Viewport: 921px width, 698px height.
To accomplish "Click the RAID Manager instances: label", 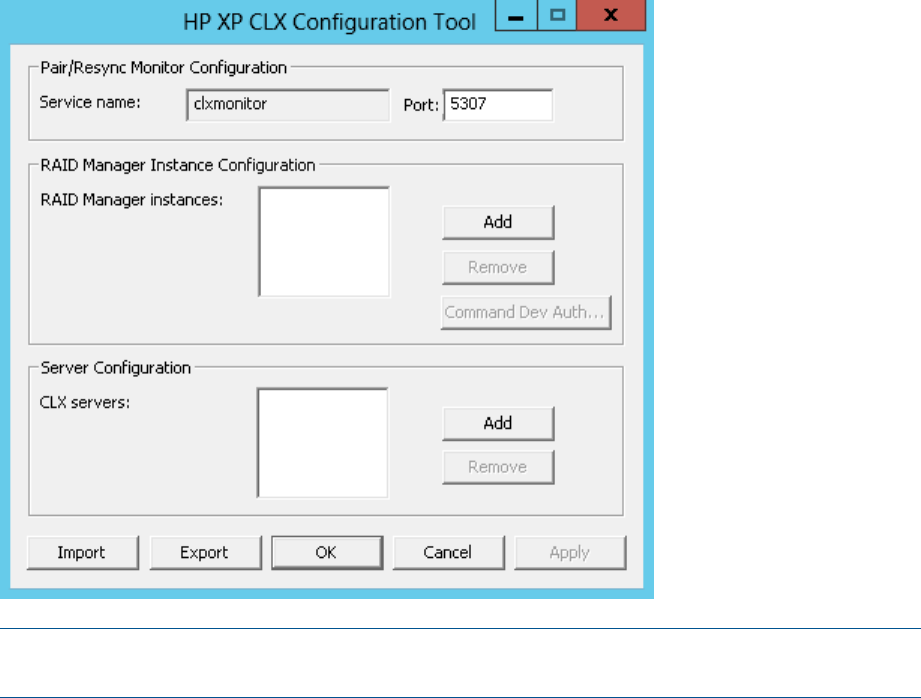I will (x=132, y=200).
